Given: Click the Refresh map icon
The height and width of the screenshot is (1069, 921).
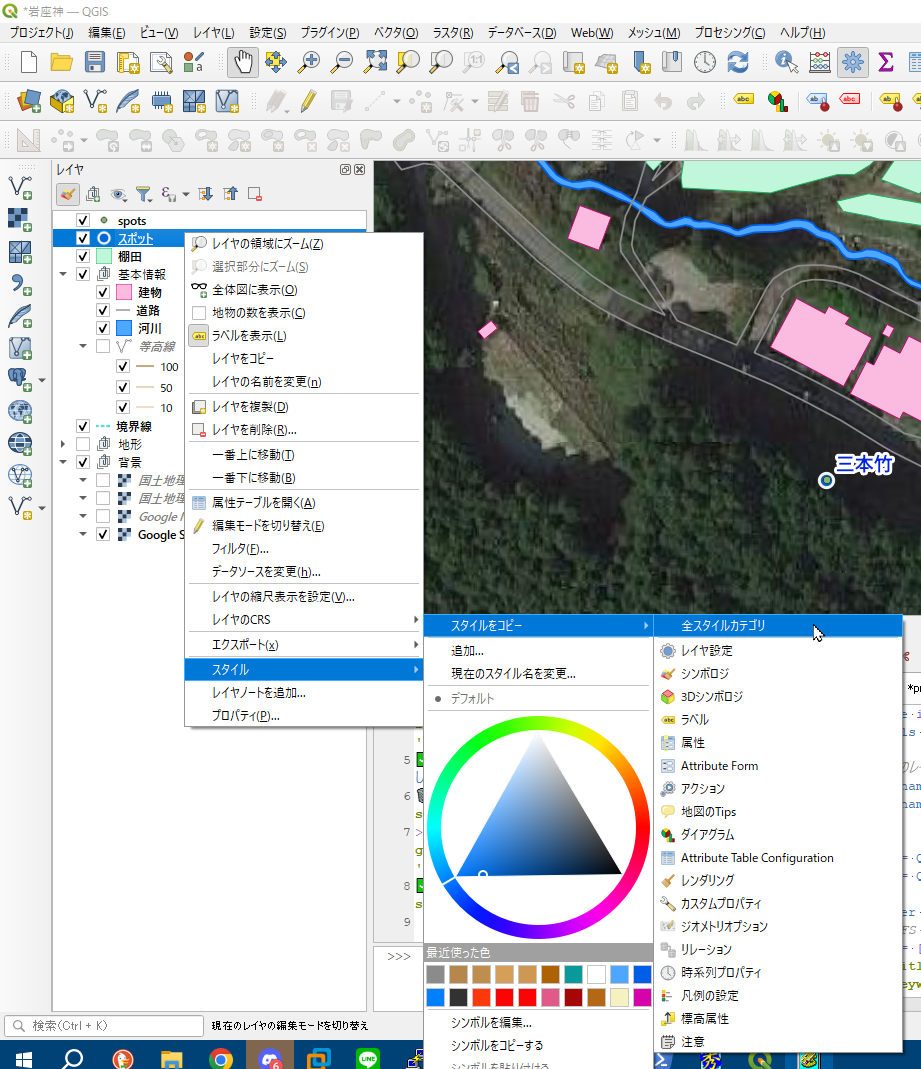Looking at the screenshot, I should pyautogui.click(x=738, y=62).
